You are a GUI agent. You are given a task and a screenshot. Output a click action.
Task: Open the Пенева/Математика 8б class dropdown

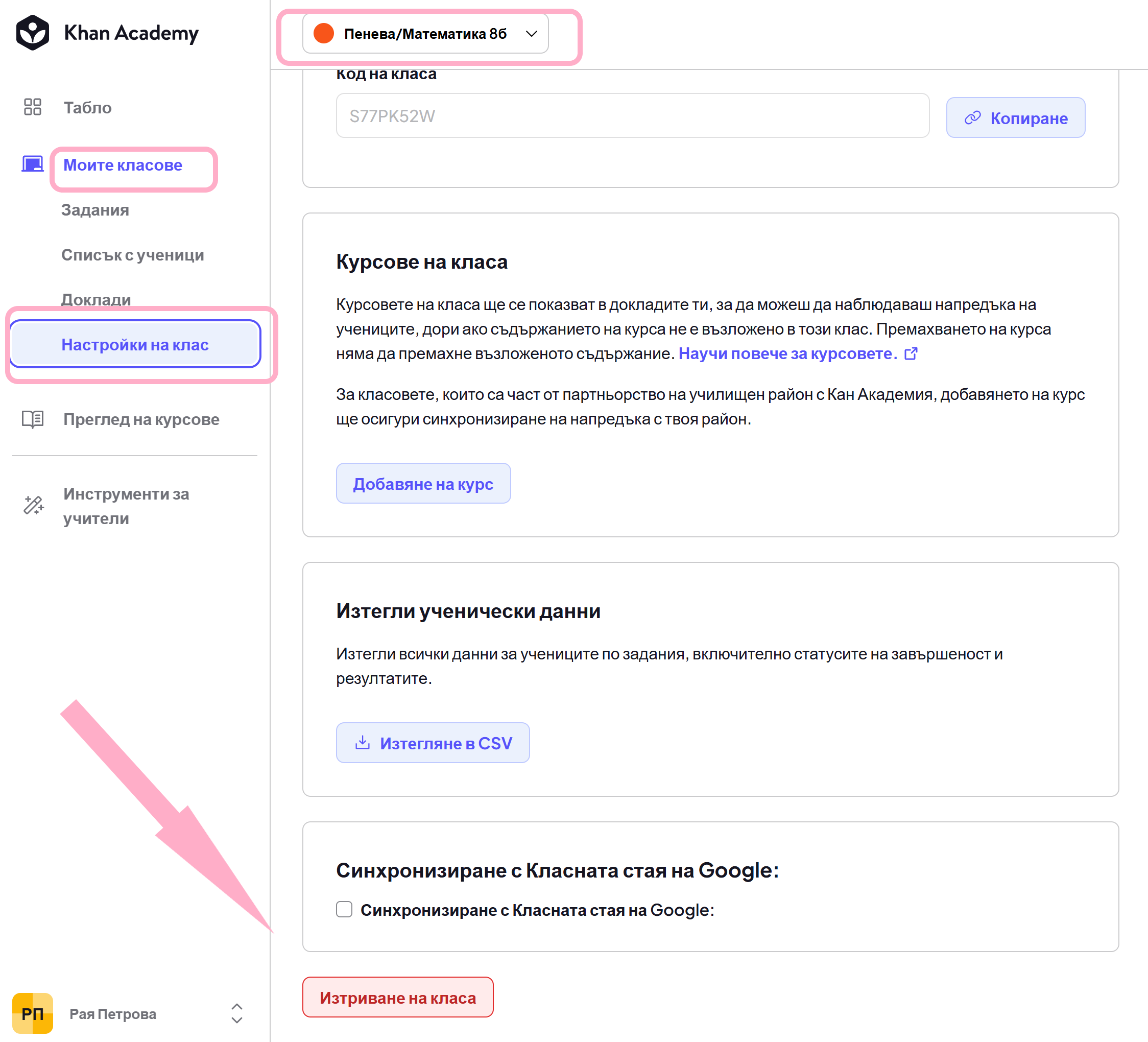click(x=425, y=34)
